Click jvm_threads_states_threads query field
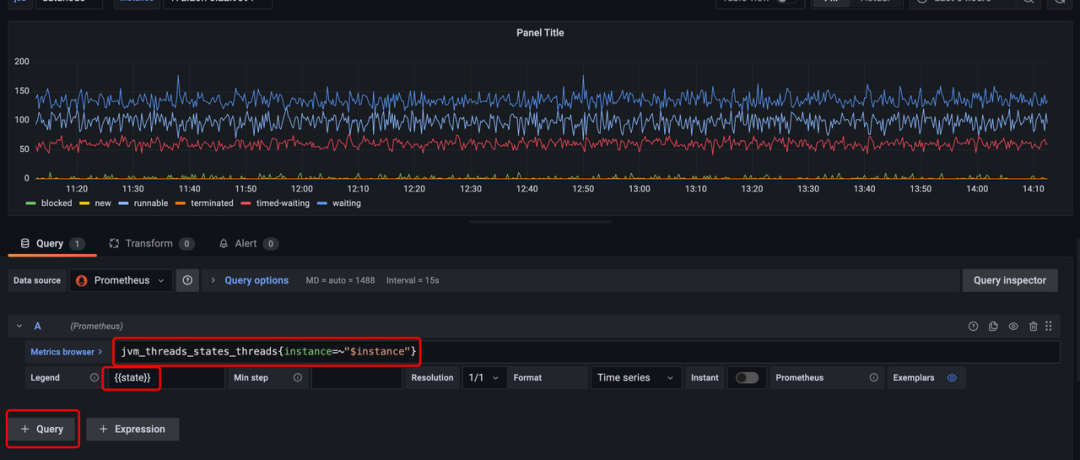The image size is (1080, 460). click(586, 352)
